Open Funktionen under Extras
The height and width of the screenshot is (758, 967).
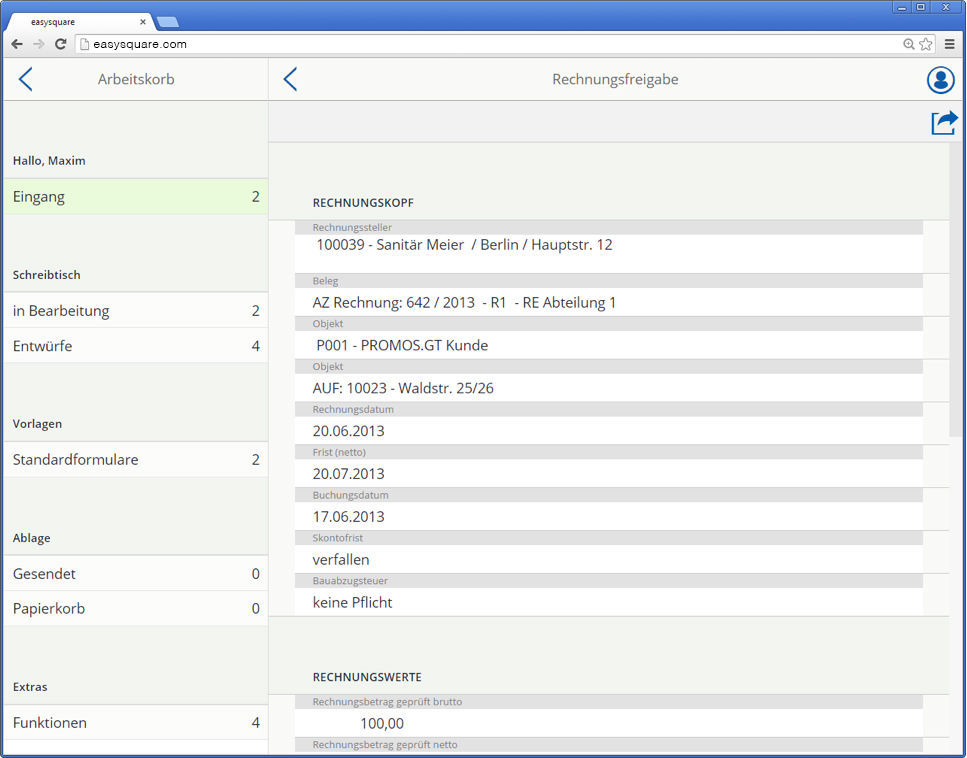[135, 723]
